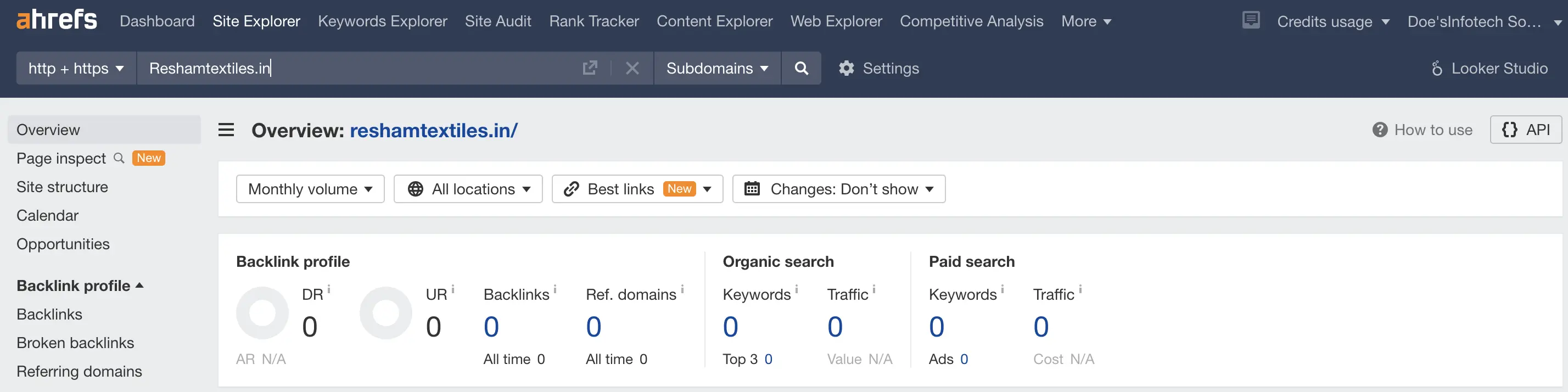1568x392 pixels.
Task: Open Site Audit
Action: coord(498,21)
